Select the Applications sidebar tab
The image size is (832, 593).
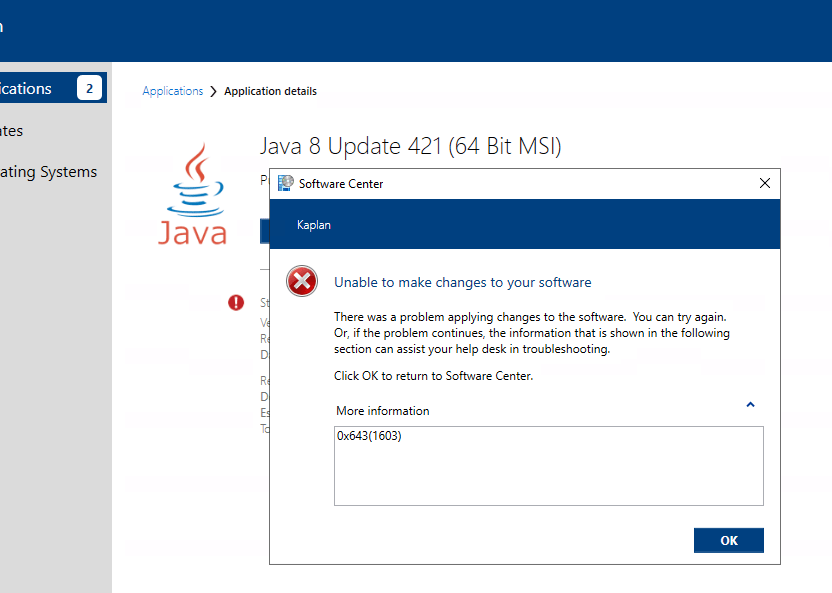pos(53,88)
